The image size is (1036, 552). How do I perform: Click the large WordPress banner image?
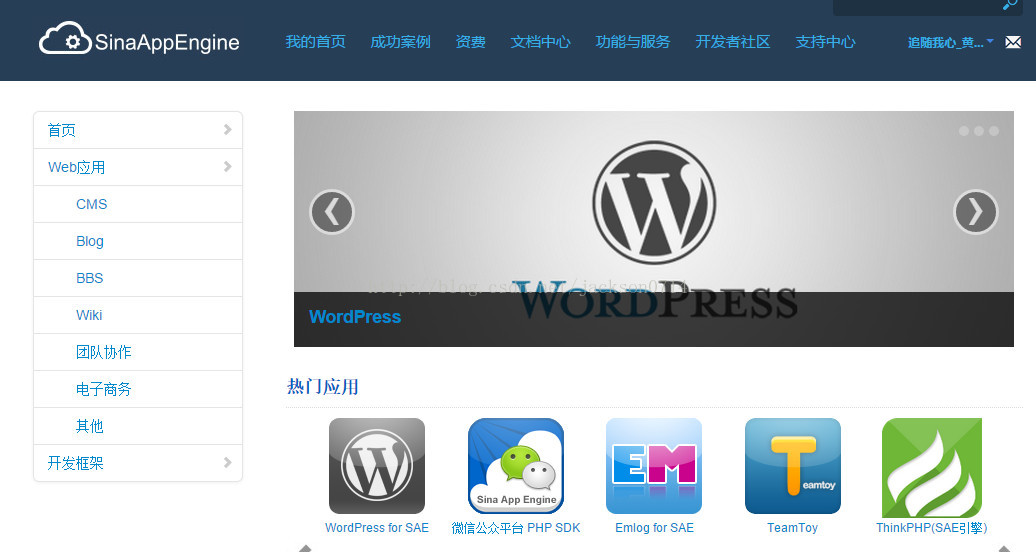pos(653,229)
